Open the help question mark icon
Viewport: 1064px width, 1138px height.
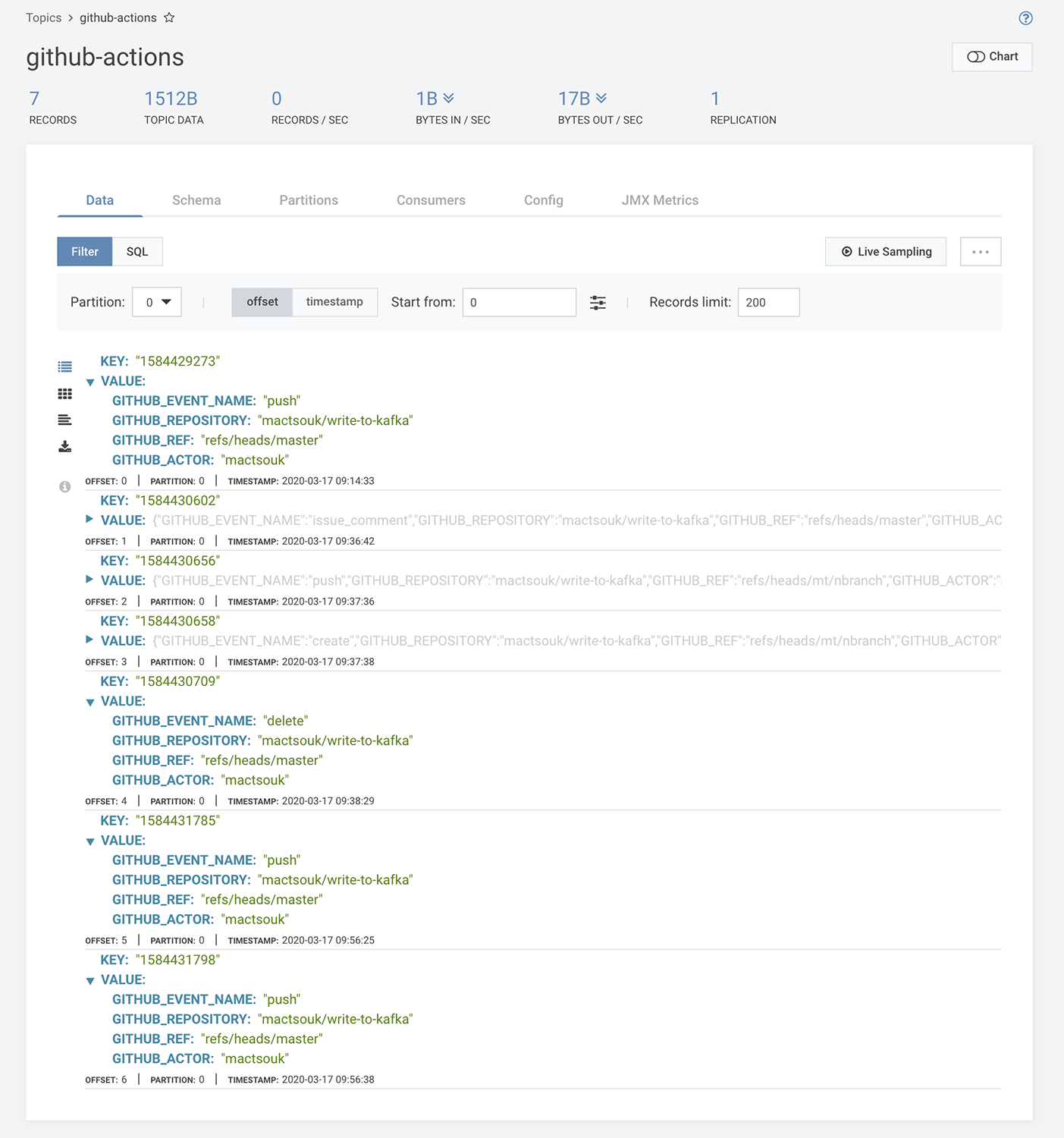click(x=1025, y=18)
